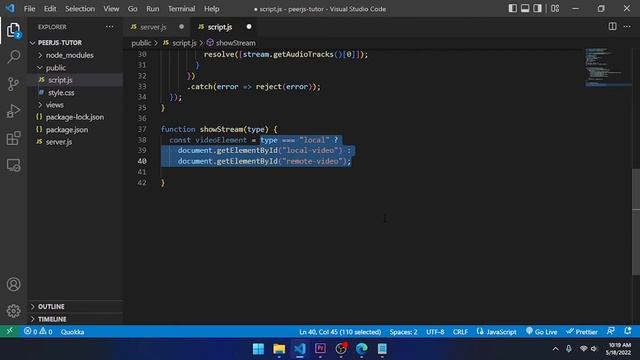Click Quokka in the status bar
The height and width of the screenshot is (360, 640).
point(72,332)
